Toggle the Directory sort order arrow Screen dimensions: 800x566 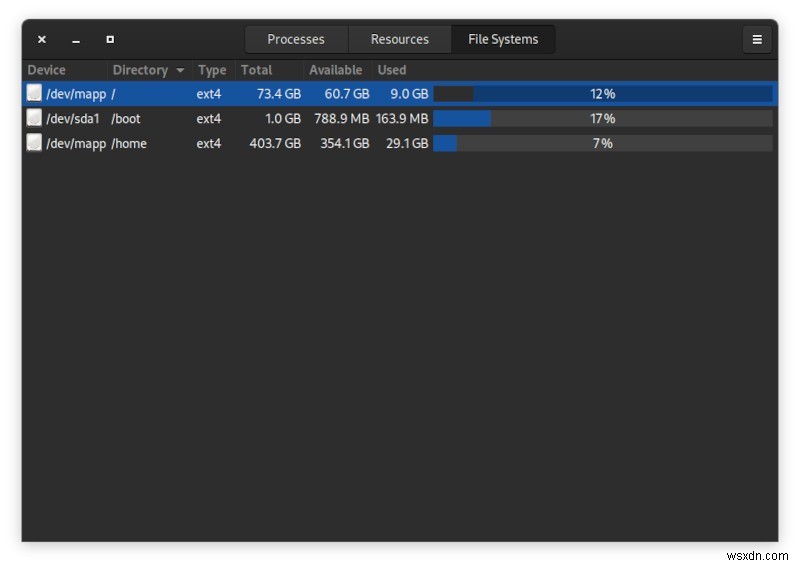coord(180,70)
